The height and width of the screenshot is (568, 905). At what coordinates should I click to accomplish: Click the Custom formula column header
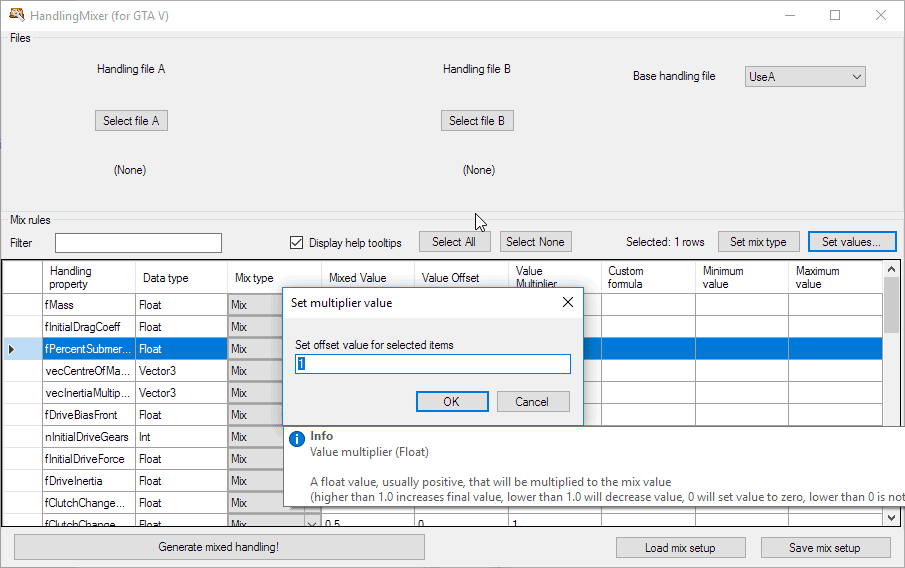(x=648, y=278)
